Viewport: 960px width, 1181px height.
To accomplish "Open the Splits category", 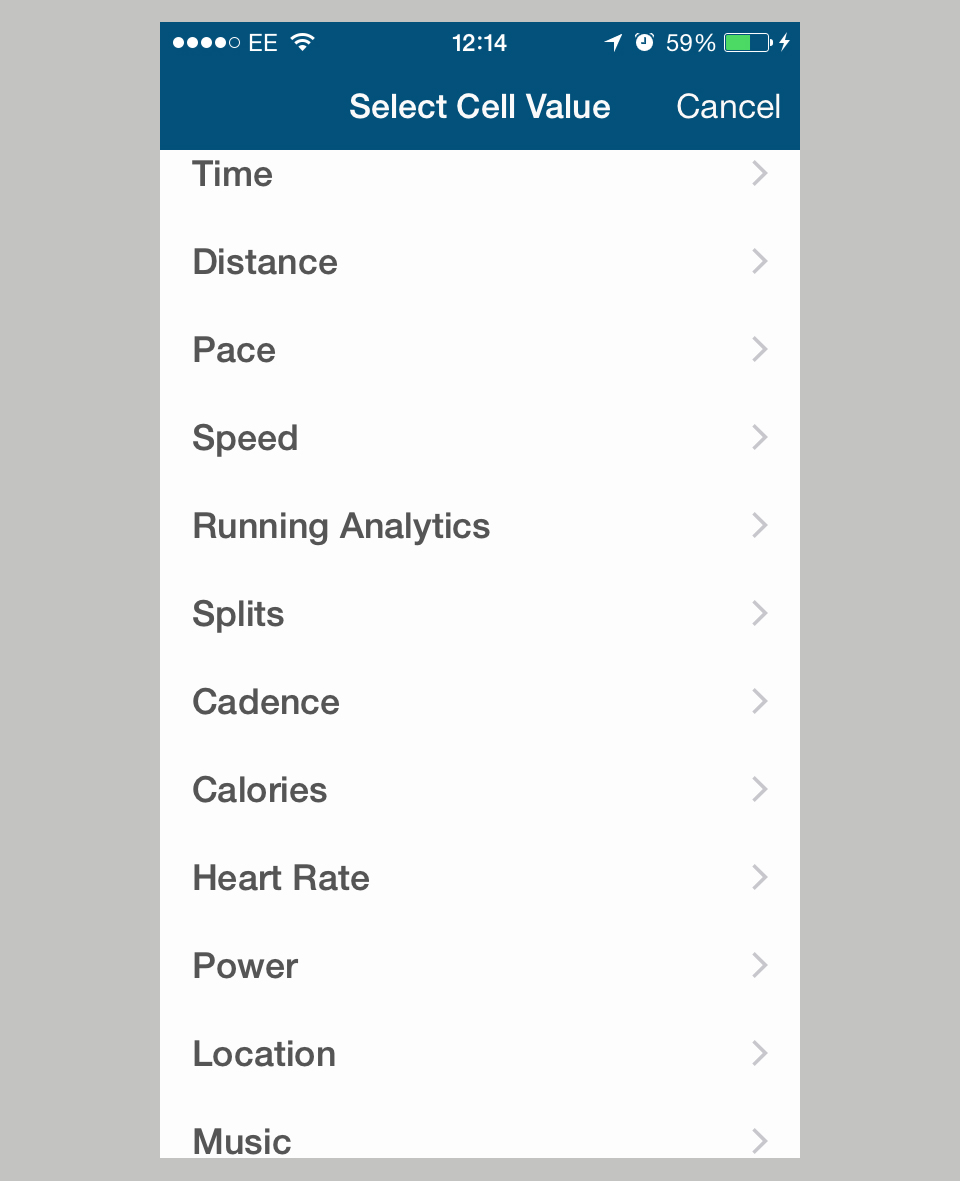I will pyautogui.click(x=238, y=614).
